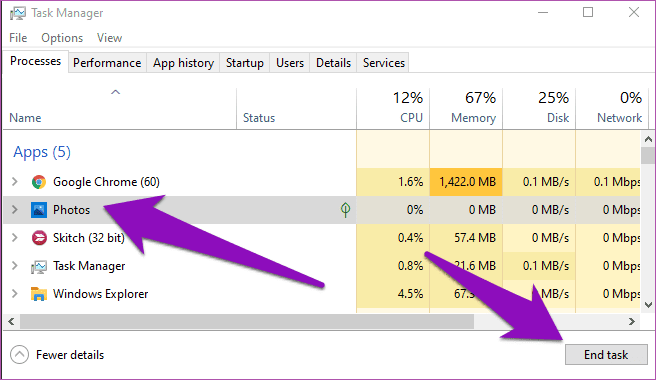
Task: Sort by the Network column header
Action: point(612,108)
